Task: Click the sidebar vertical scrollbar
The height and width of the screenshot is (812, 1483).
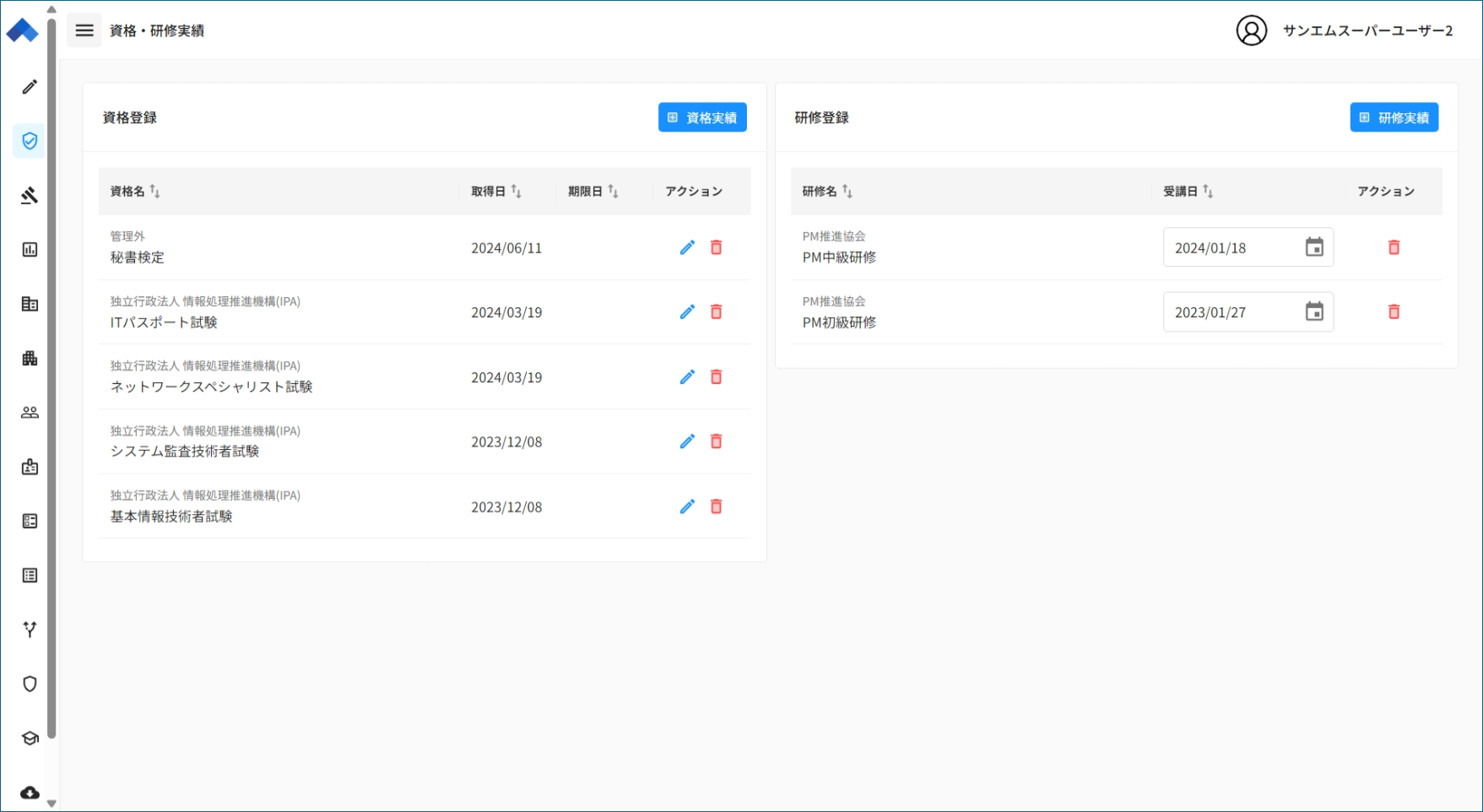Action: coord(51,378)
